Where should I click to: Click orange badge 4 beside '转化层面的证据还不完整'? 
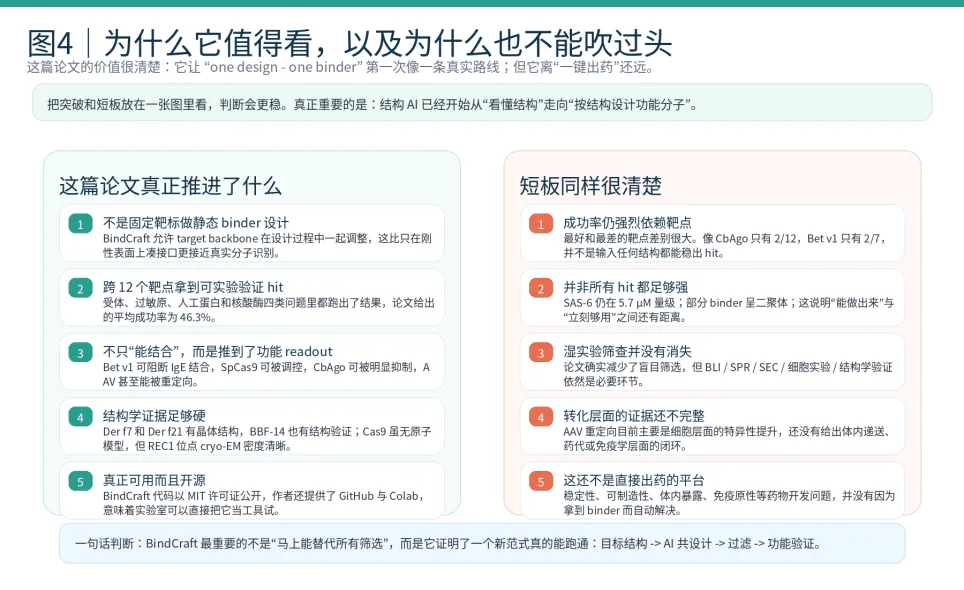541,417
